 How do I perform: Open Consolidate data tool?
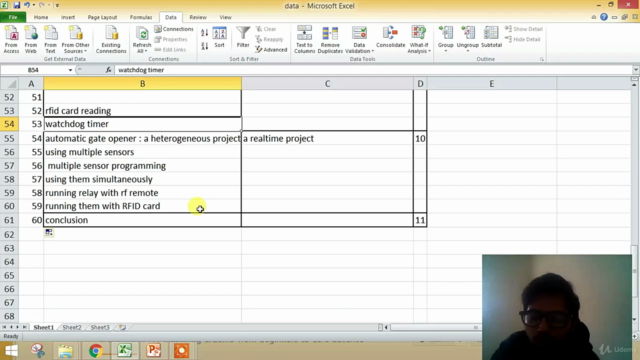point(391,38)
